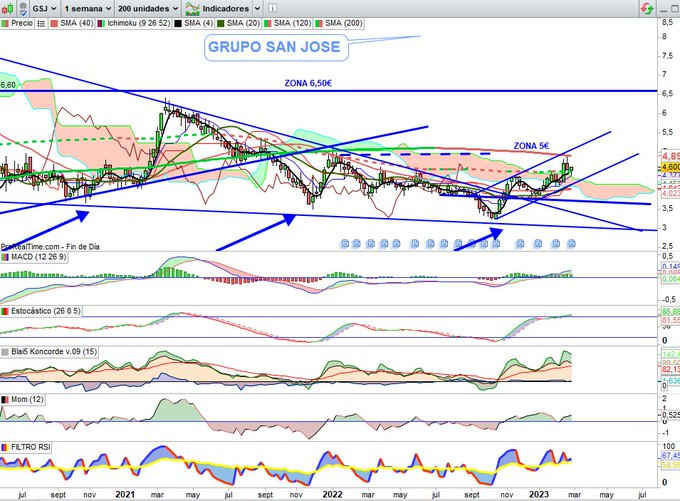This screenshot has width=680, height=501.
Task: Open the '1 semana' timeframe dropdown
Action: (88, 8)
